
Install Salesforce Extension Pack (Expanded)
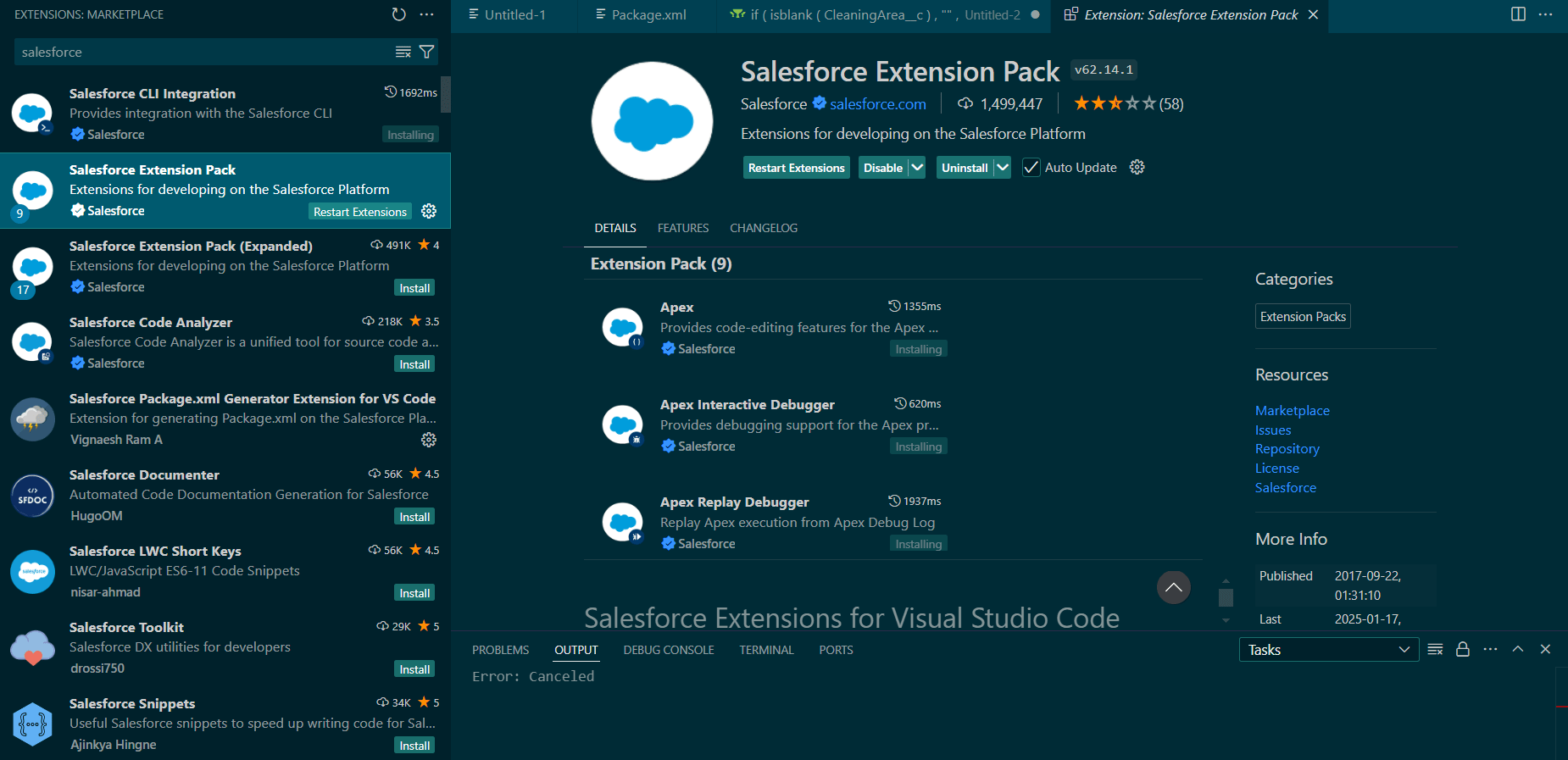(x=414, y=288)
